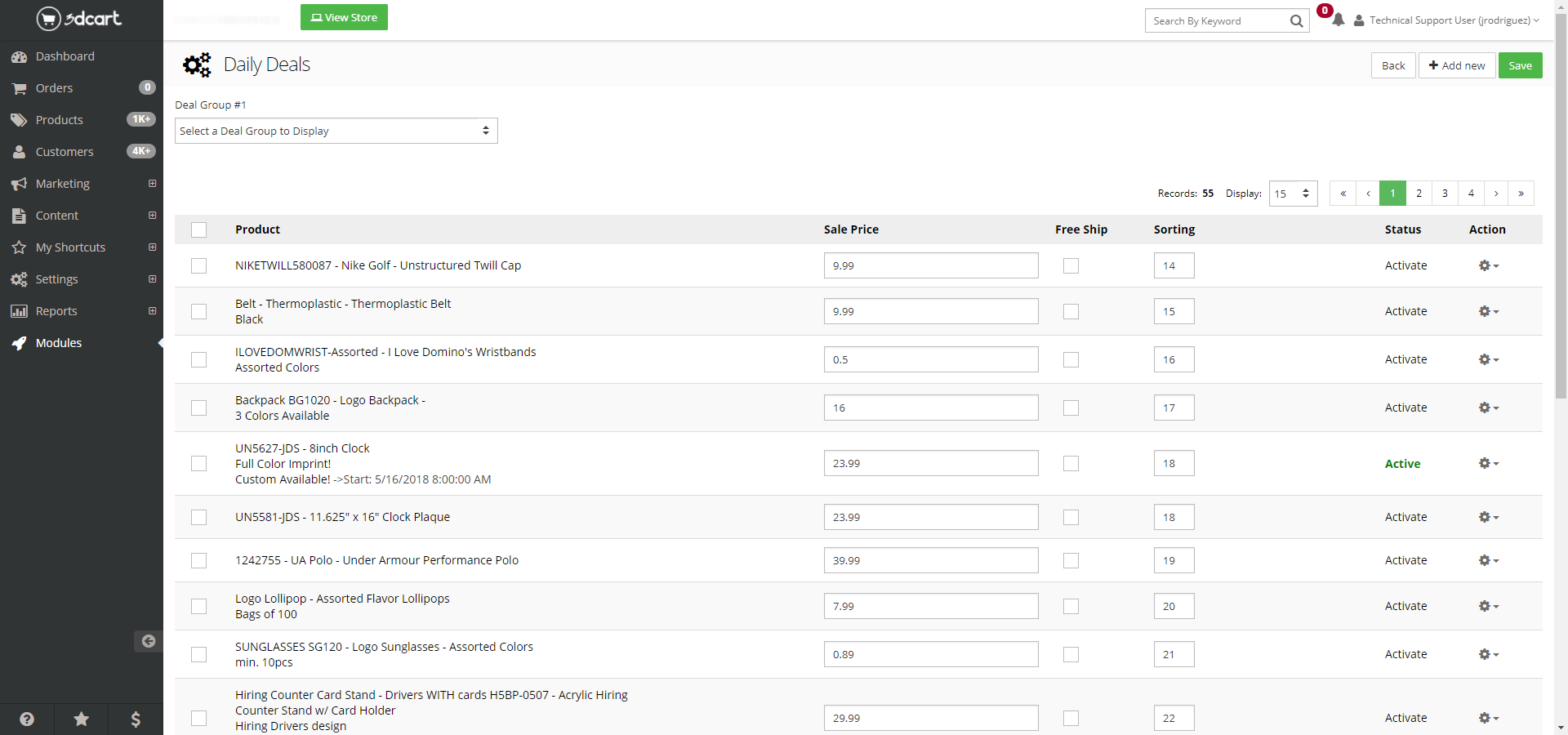Viewport: 1568px width, 735px height.
Task: Click the green Save button
Action: [x=1520, y=65]
